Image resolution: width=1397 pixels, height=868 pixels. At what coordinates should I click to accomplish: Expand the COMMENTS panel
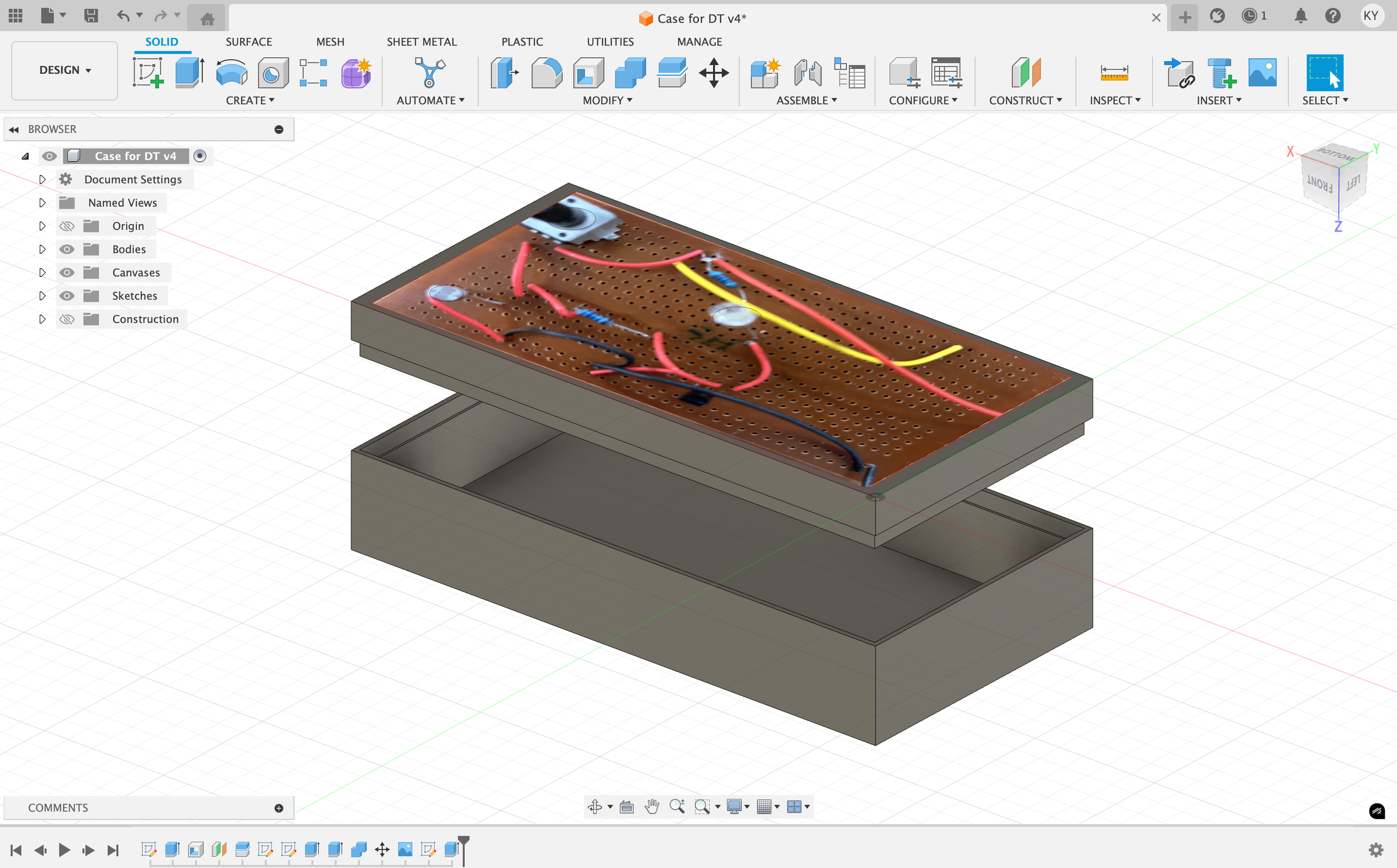279,808
